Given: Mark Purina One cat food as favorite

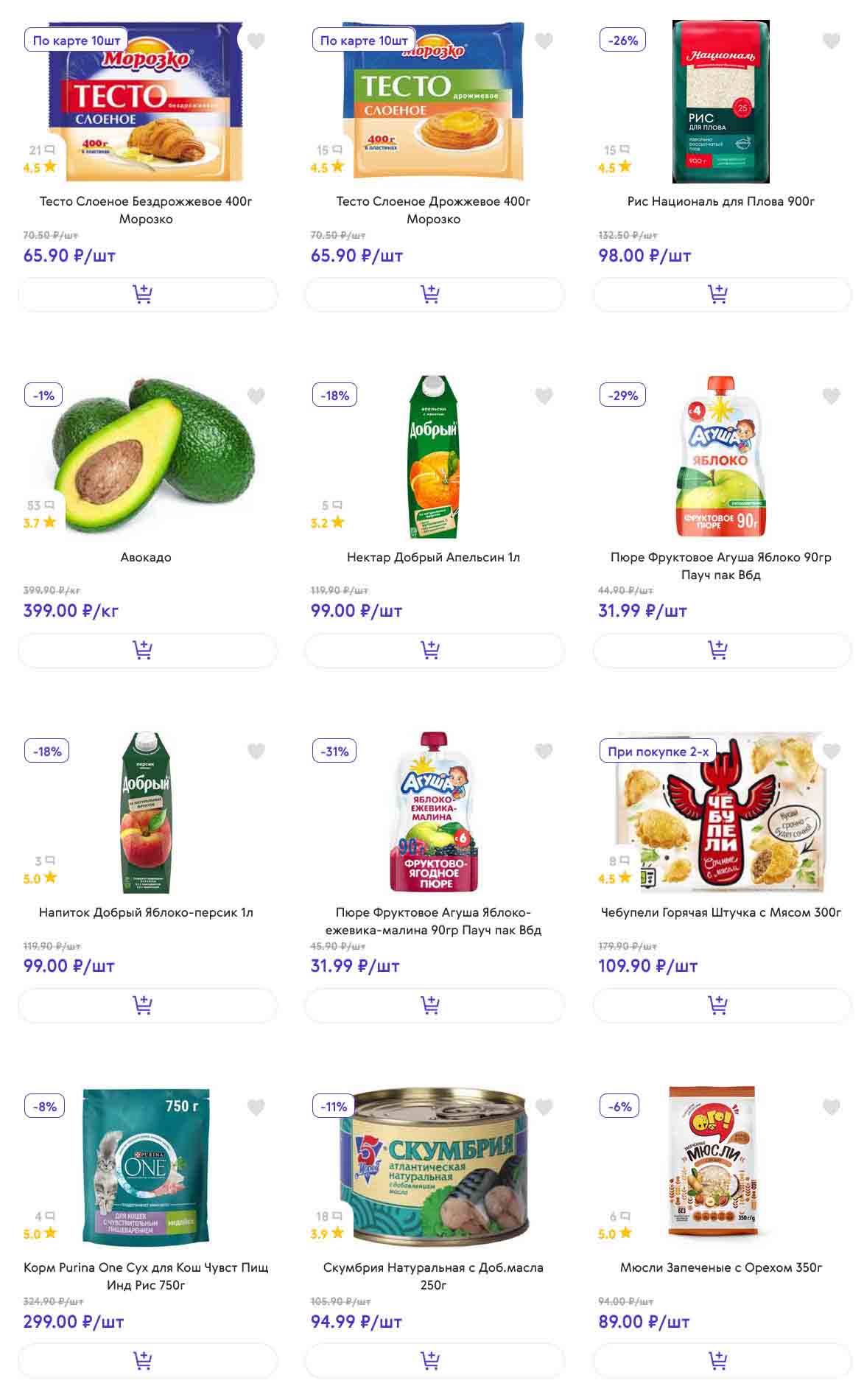Looking at the screenshot, I should 256,1107.
